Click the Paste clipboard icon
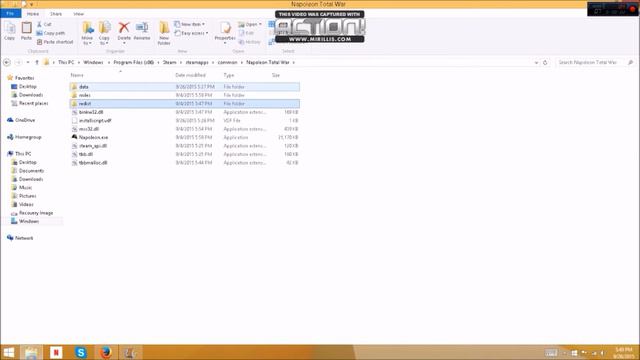The width and height of the screenshot is (640, 360). 27,31
